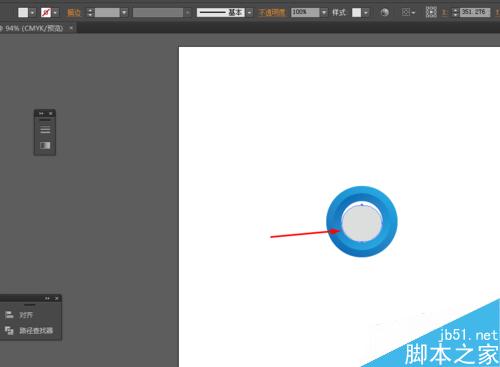Collapse the 对齐 panel group with double arrows
Viewport: 500px width, 367px height.
pyautogui.click(x=47, y=298)
